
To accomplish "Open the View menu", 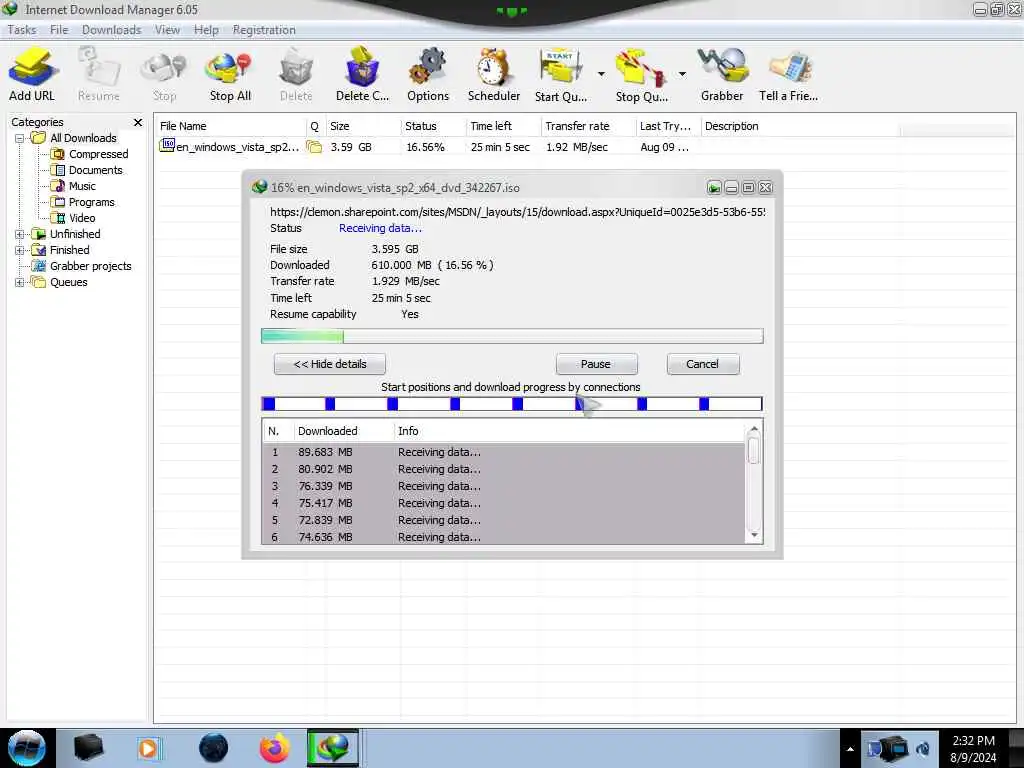I will coord(167,30).
